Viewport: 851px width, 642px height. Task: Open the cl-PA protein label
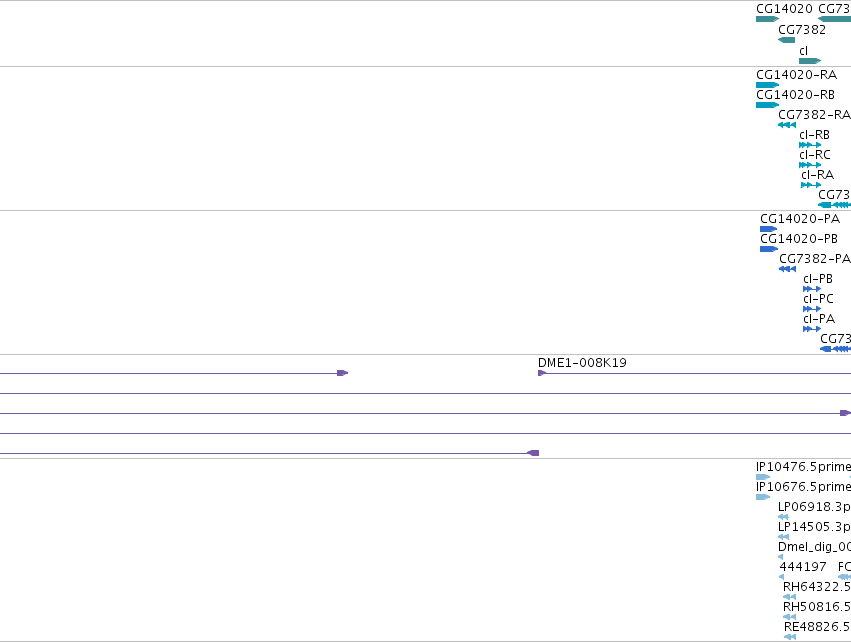(x=819, y=319)
